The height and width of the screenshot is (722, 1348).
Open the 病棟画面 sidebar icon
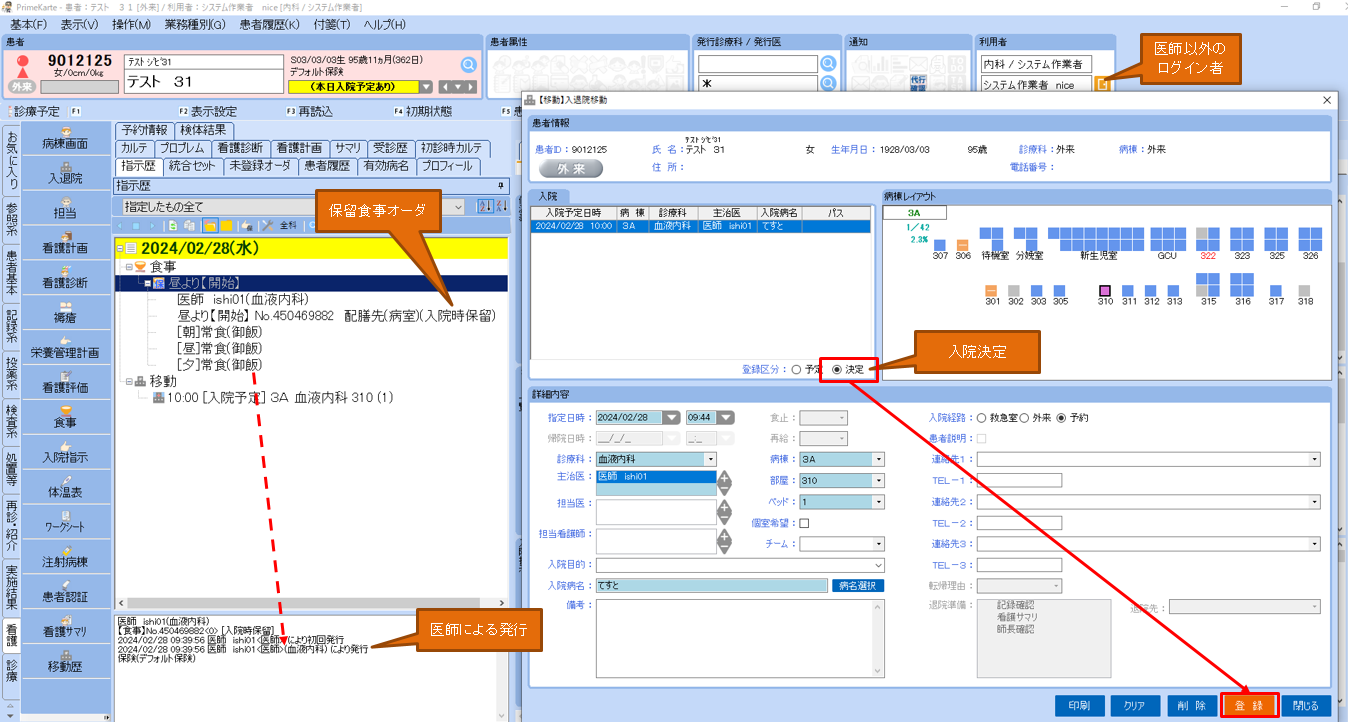65,138
